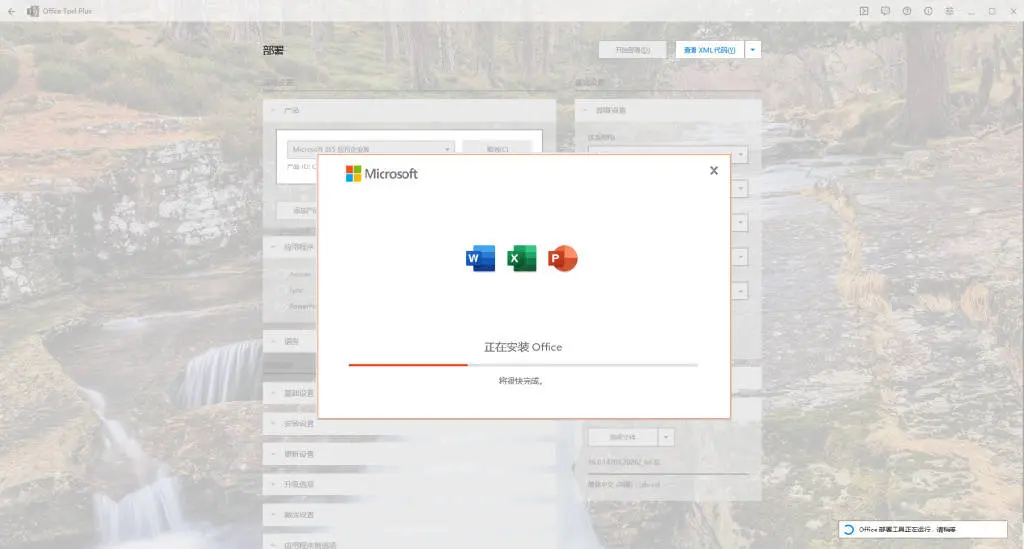Open the 体系结构 dropdown in 部署设置
The image size is (1024, 549).
667,154
